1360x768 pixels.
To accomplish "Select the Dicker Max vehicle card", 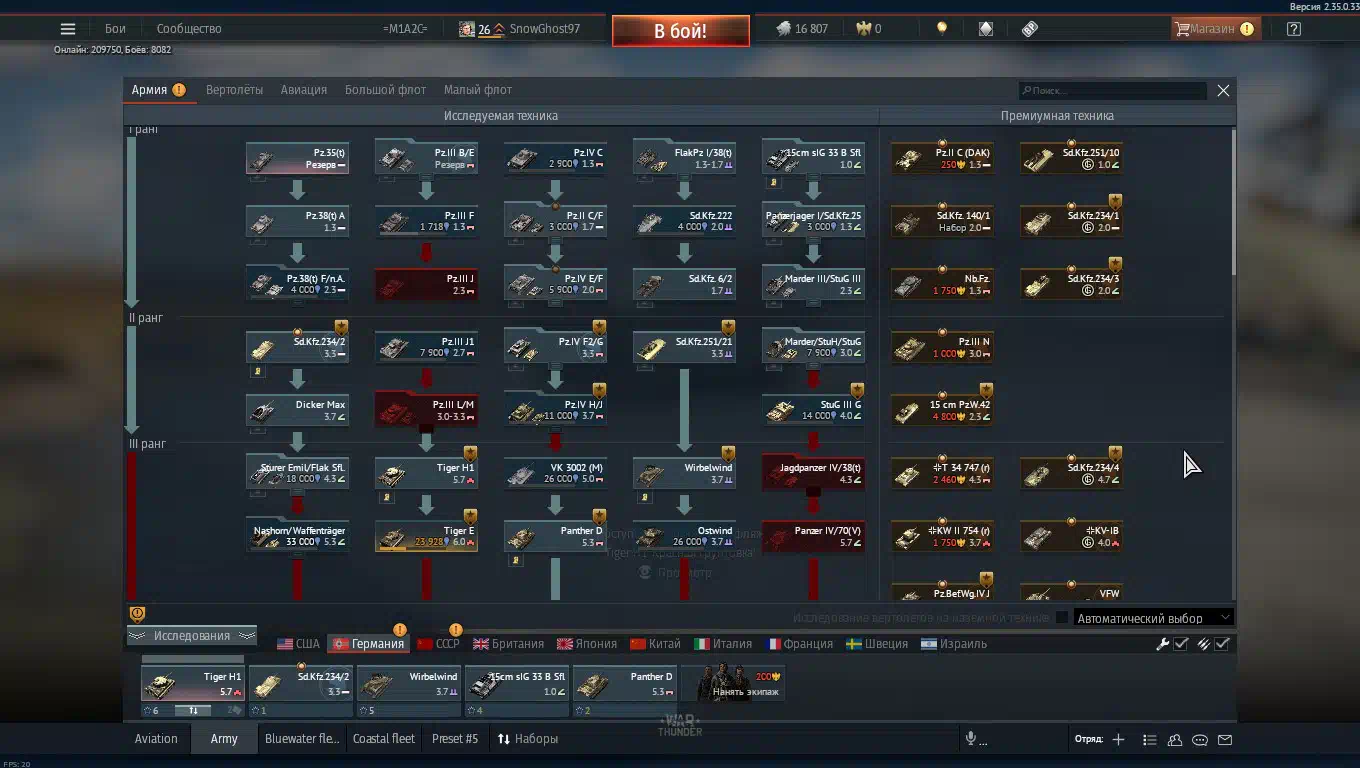I will pos(297,411).
